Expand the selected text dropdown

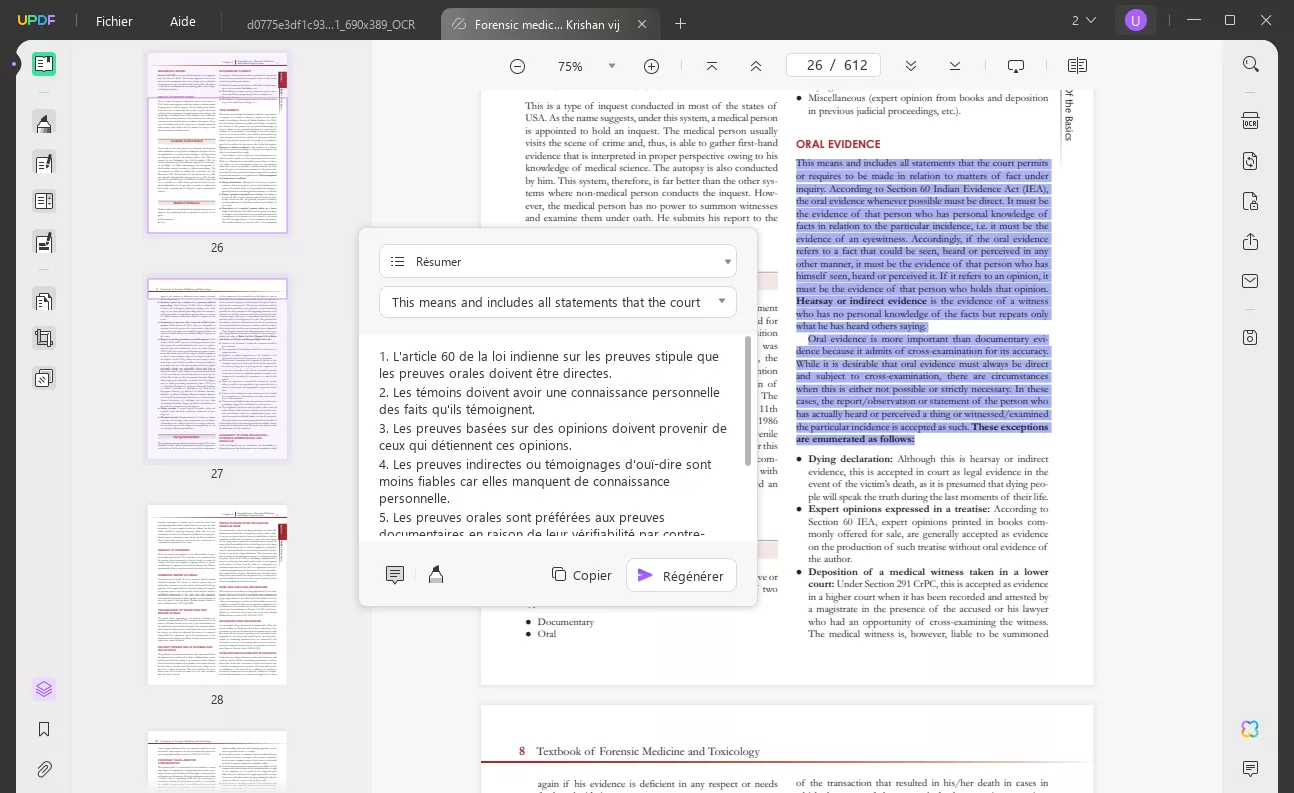tap(558, 302)
